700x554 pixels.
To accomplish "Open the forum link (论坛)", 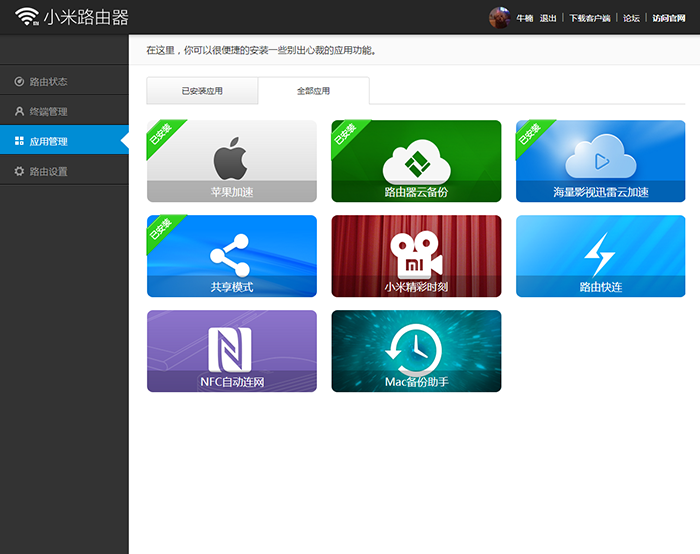I will click(631, 18).
